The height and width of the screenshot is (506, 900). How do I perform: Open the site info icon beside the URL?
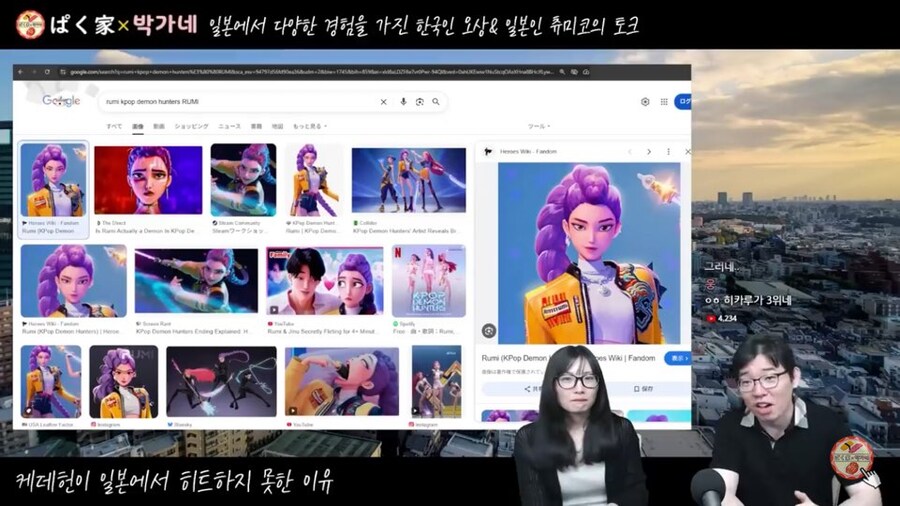63,72
